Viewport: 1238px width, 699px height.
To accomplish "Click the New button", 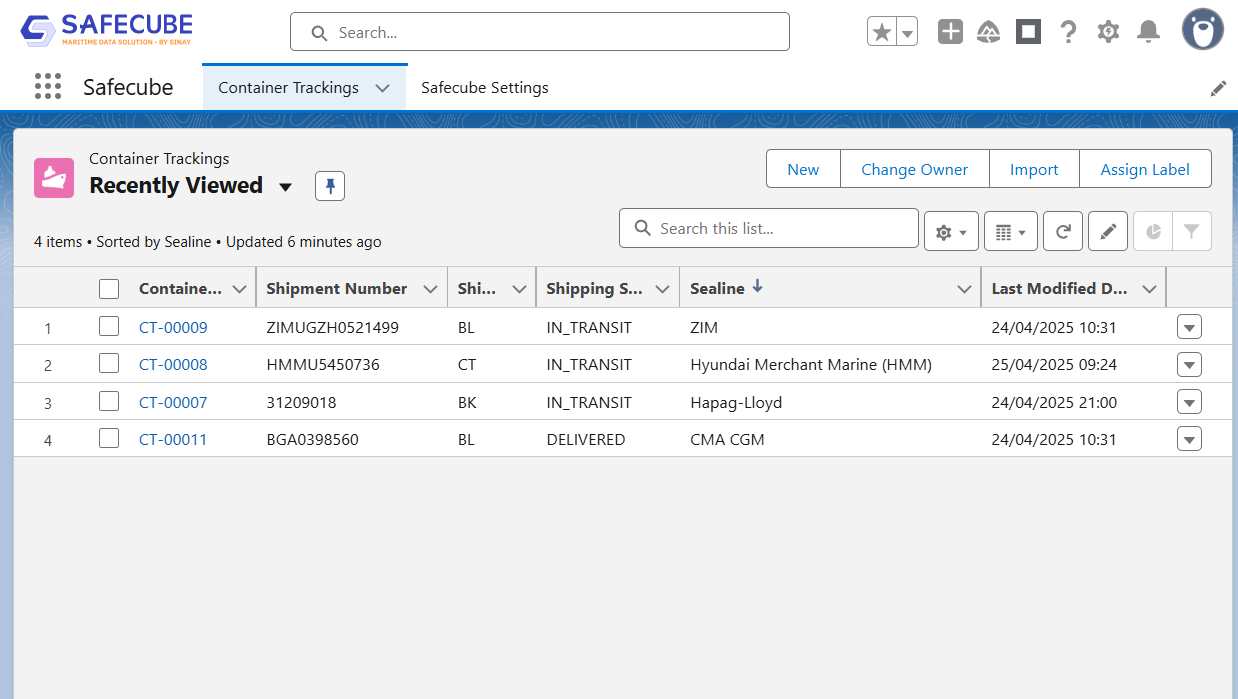I will pyautogui.click(x=803, y=169).
